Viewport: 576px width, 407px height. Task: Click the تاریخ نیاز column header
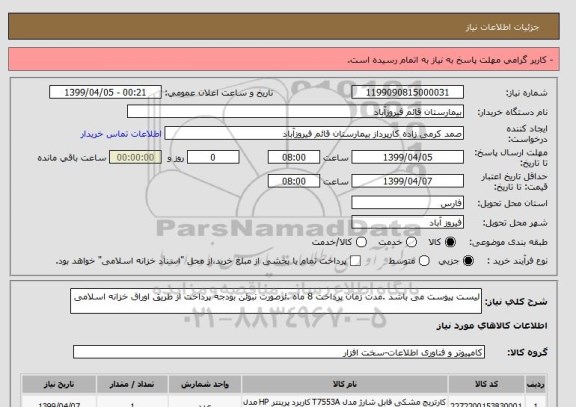[59, 384]
